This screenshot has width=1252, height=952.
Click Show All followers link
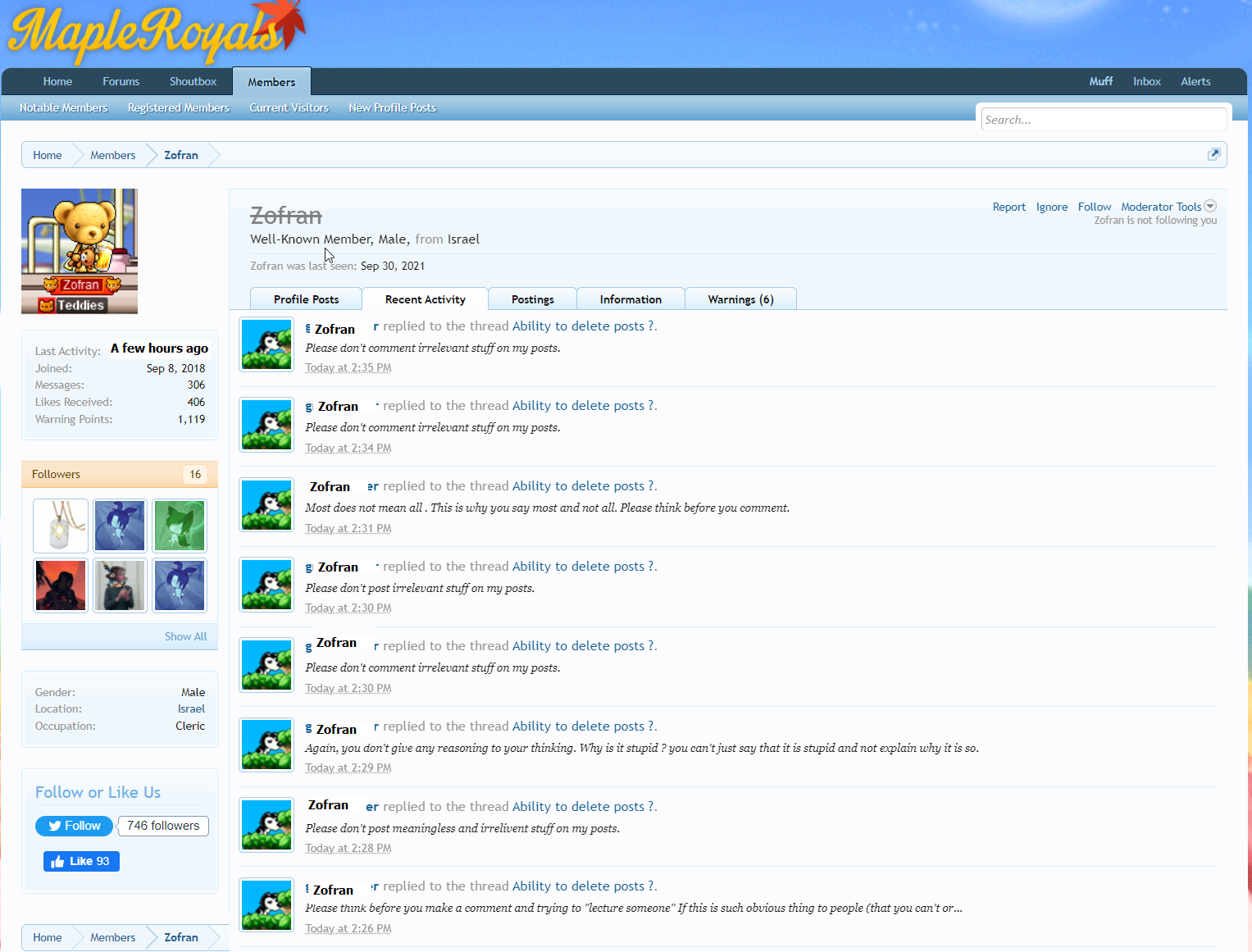pyautogui.click(x=185, y=636)
